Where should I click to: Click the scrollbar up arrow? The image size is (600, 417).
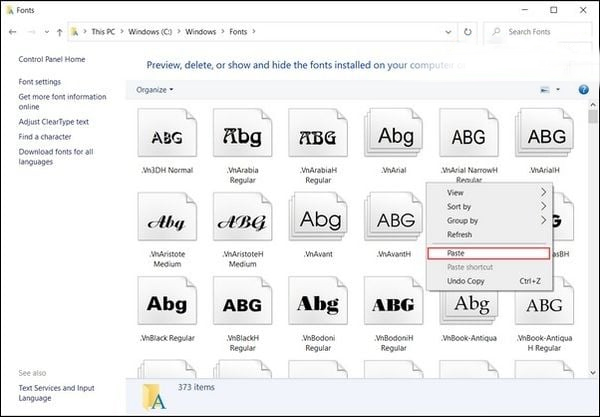(x=593, y=104)
